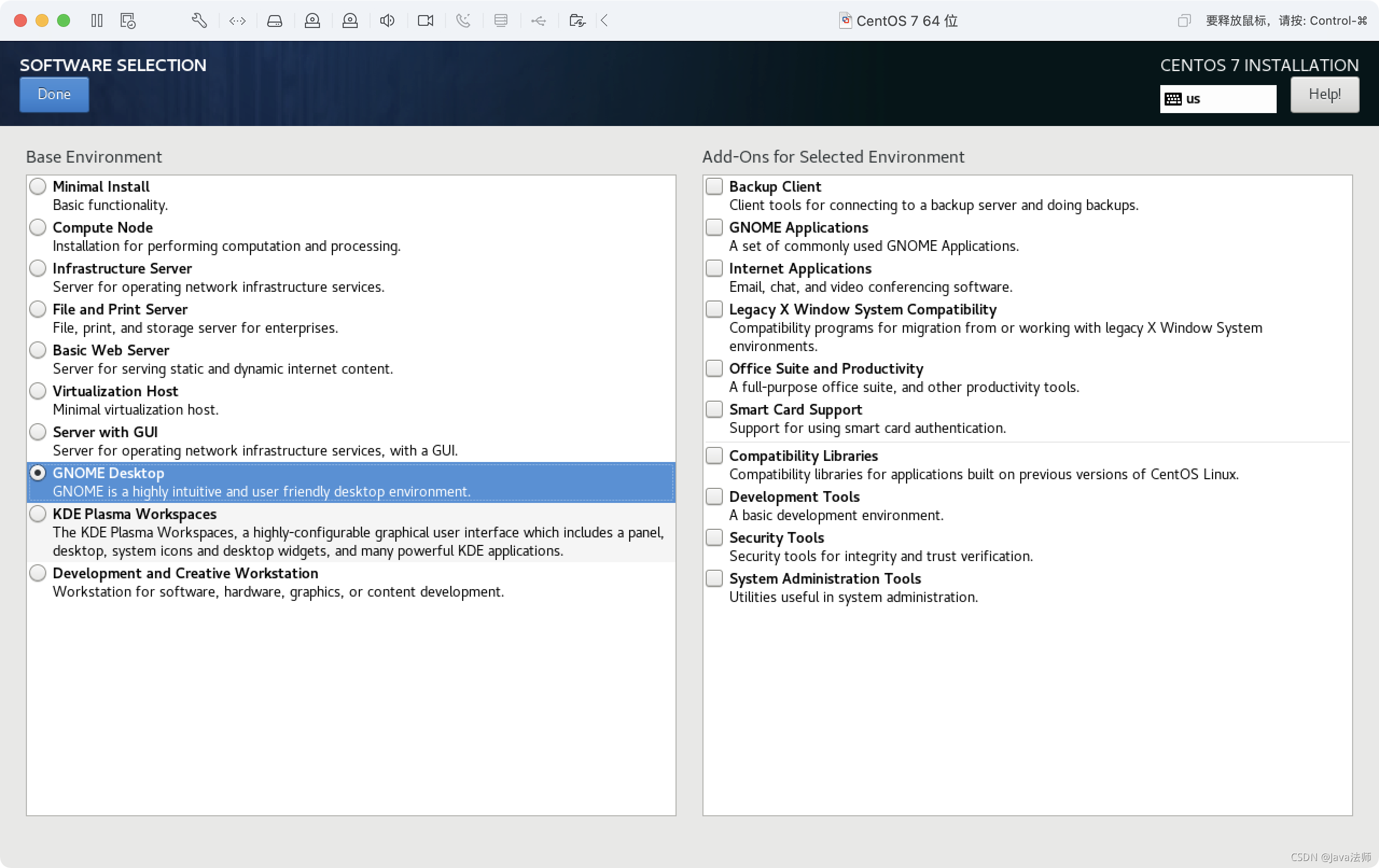The image size is (1379, 868).
Task: Collapse the toolbar with the left chevron
Action: click(605, 21)
